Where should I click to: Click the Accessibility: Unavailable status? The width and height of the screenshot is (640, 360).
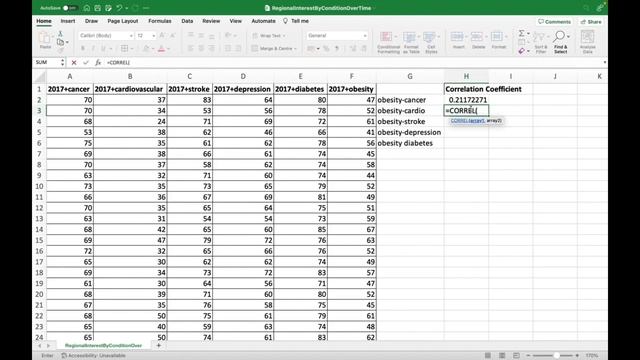93,356
